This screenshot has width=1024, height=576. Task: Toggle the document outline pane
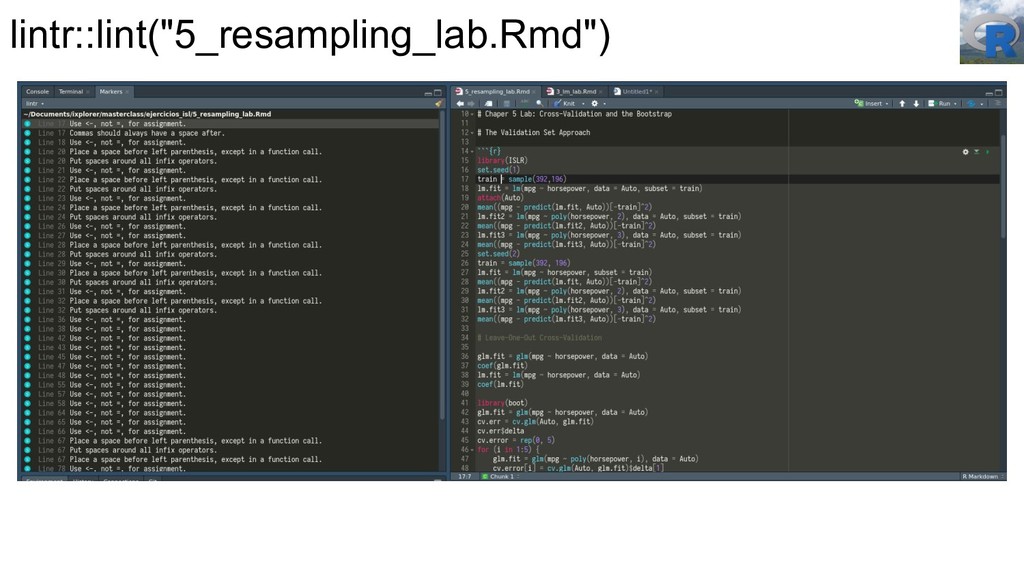[997, 103]
